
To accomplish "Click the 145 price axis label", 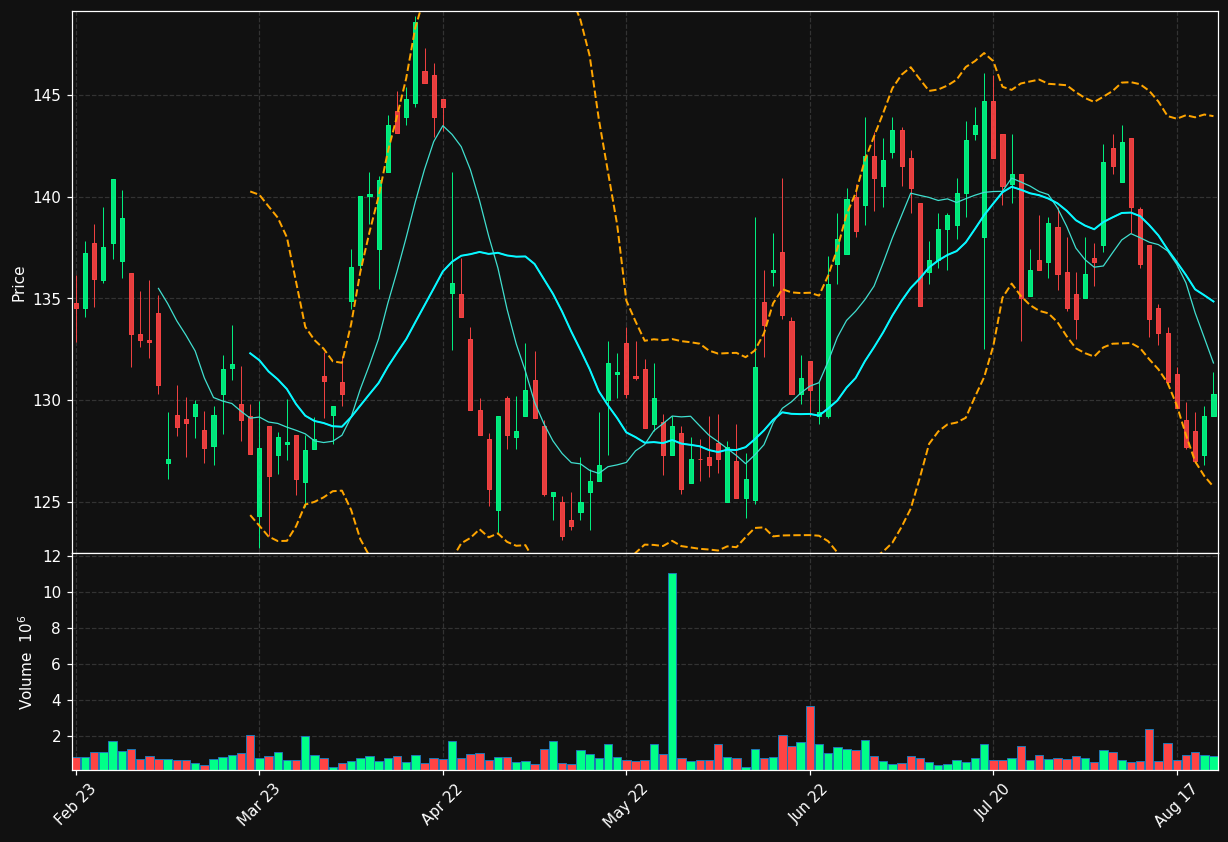I will click(49, 96).
